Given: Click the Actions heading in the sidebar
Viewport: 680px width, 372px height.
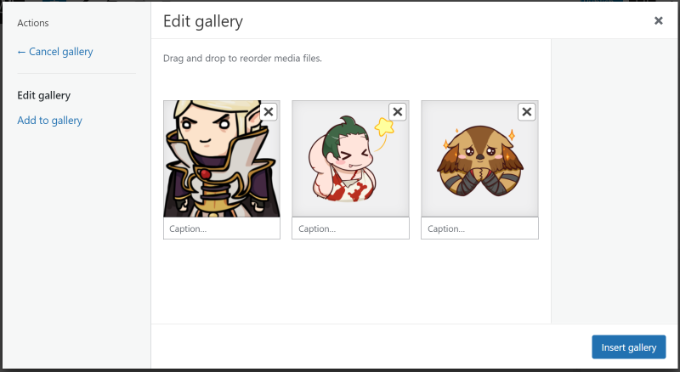Looking at the screenshot, I should click(x=33, y=23).
